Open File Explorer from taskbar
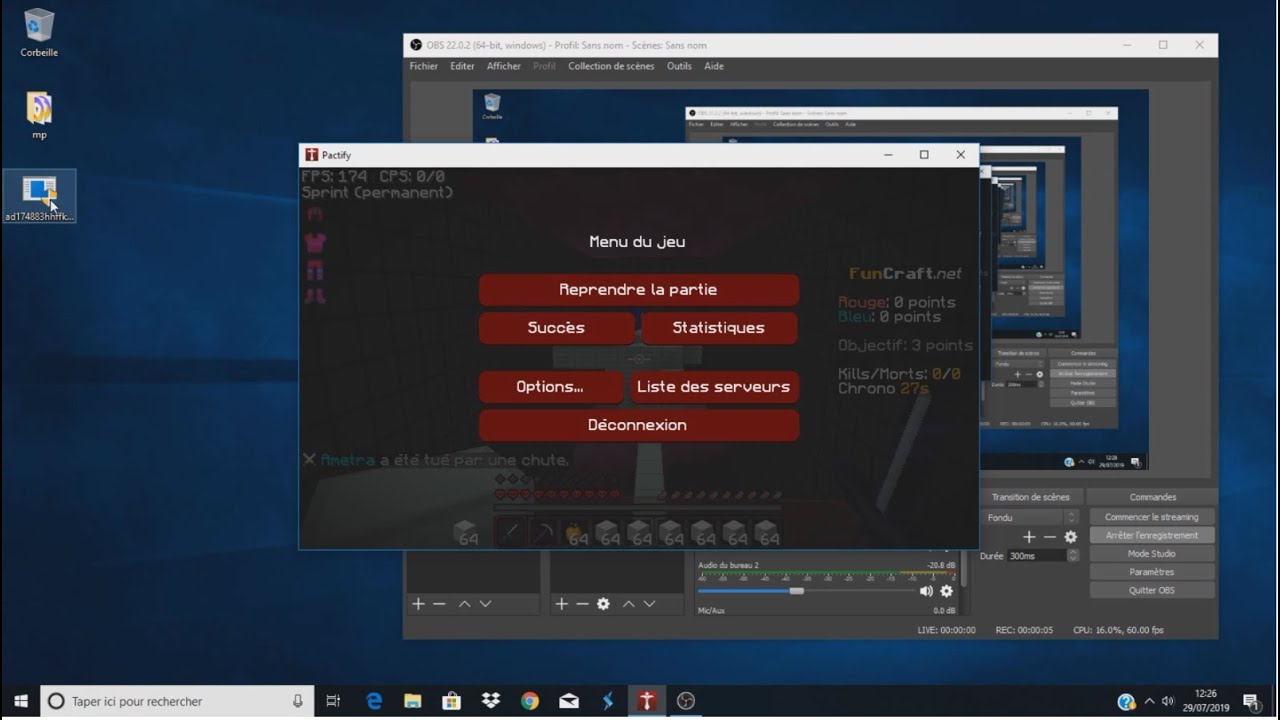The height and width of the screenshot is (720, 1280). pyautogui.click(x=413, y=701)
